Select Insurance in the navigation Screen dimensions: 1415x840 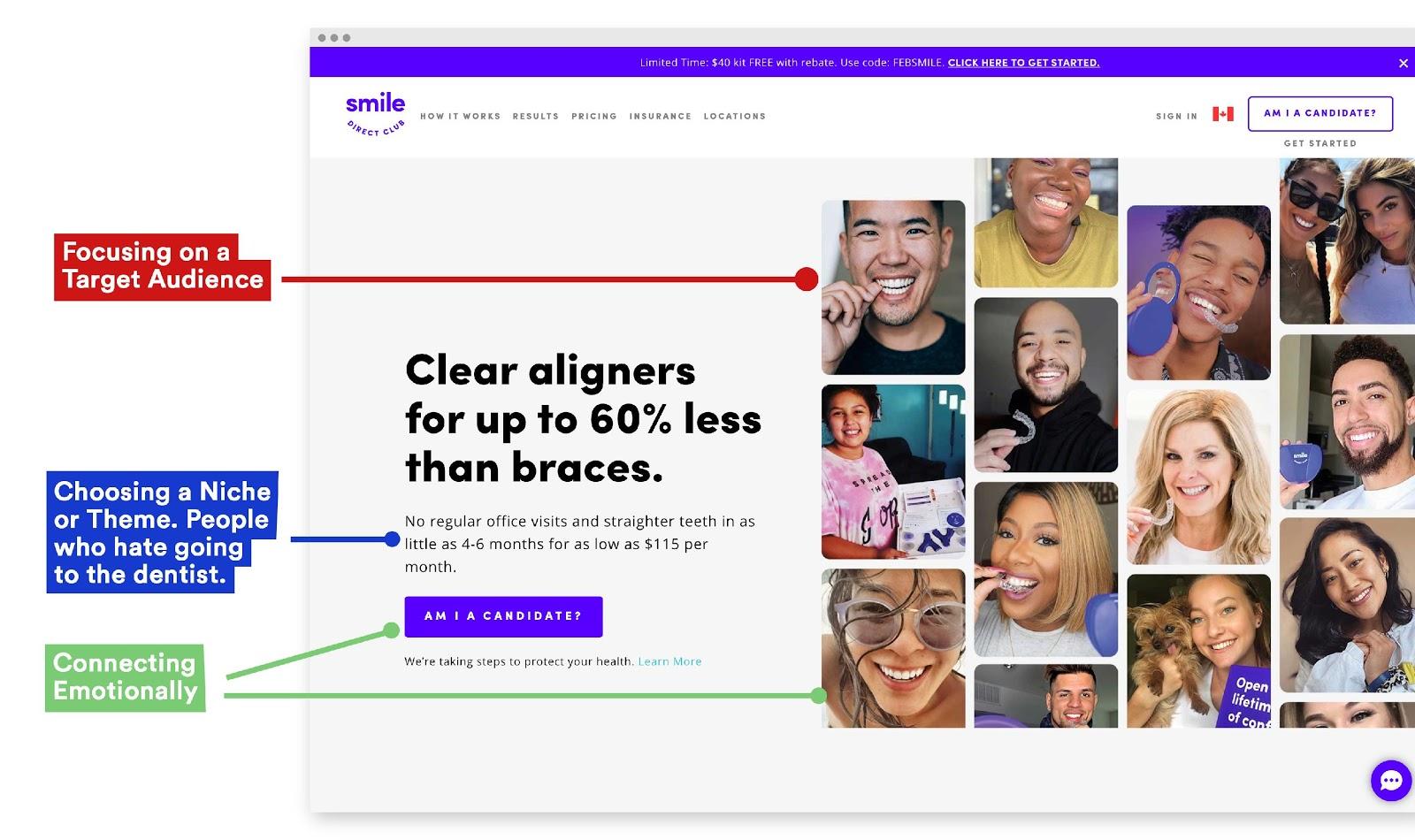click(661, 116)
